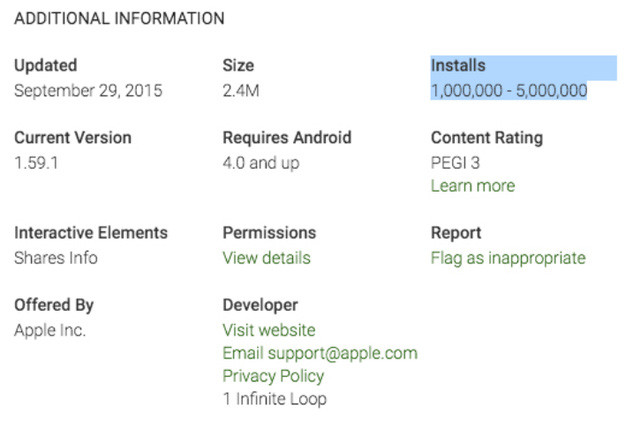Image resolution: width=640 pixels, height=423 pixels.
Task: Click the 2.4M size value
Action: pyautogui.click(x=243, y=91)
